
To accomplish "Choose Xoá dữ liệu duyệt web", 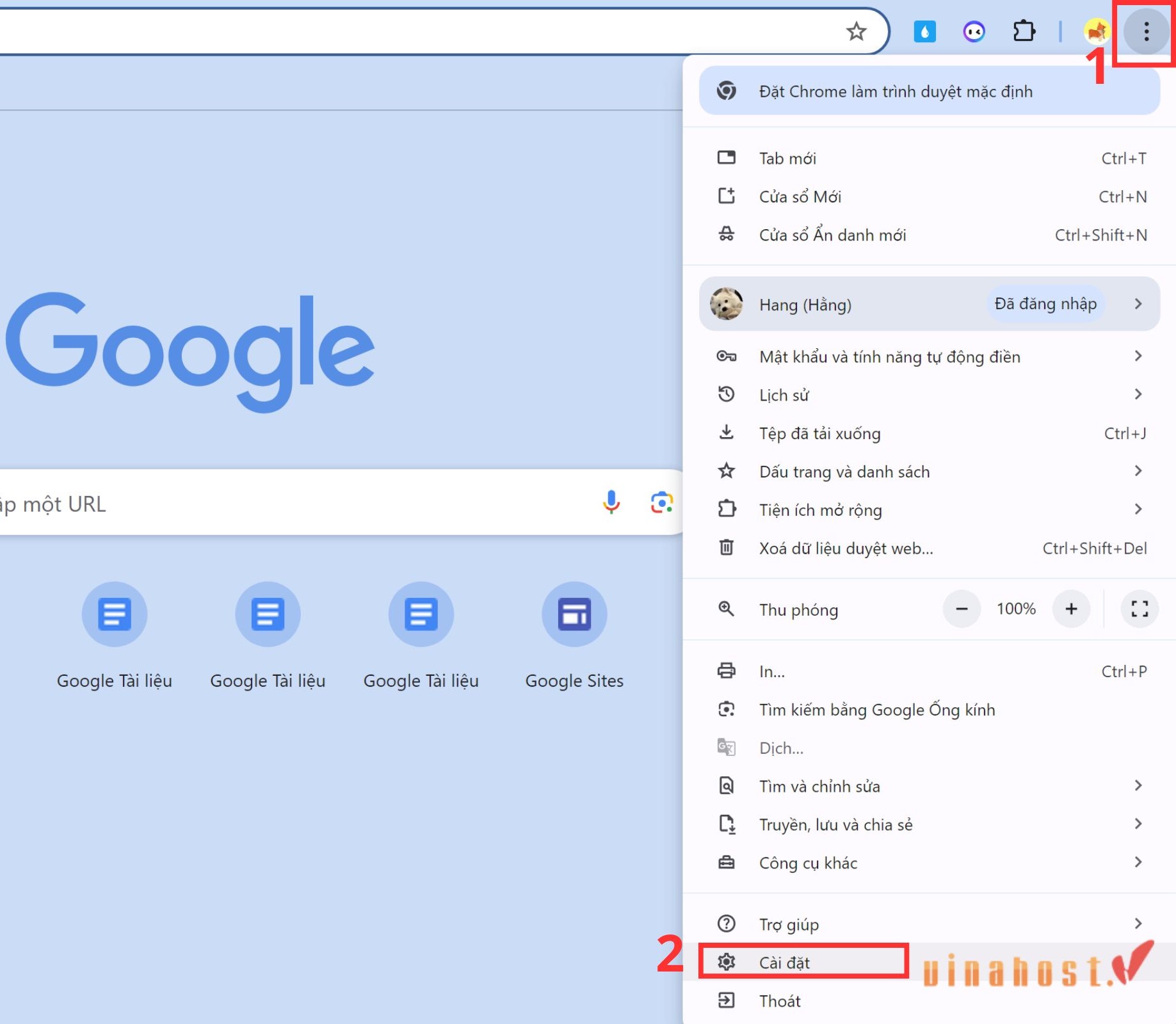I will (930, 548).
